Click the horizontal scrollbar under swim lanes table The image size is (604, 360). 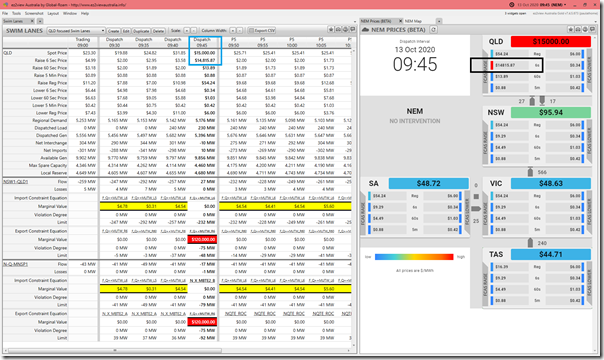click(x=116, y=350)
